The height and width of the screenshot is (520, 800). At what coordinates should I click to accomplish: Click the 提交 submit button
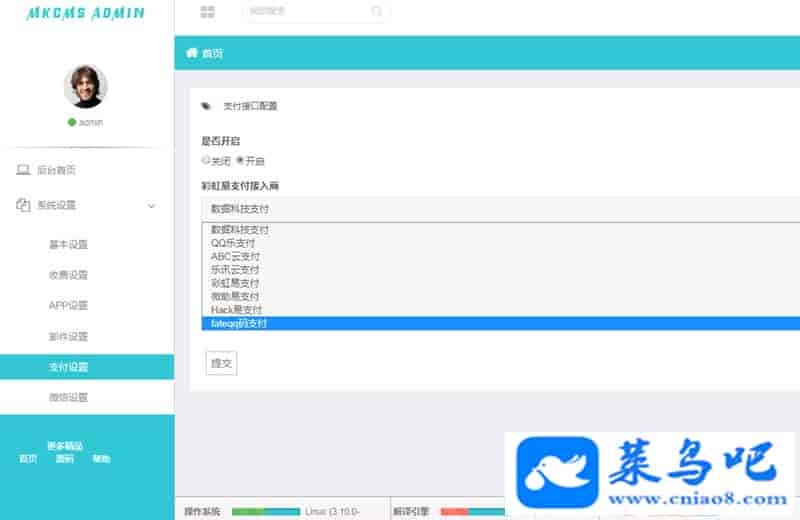(220, 363)
